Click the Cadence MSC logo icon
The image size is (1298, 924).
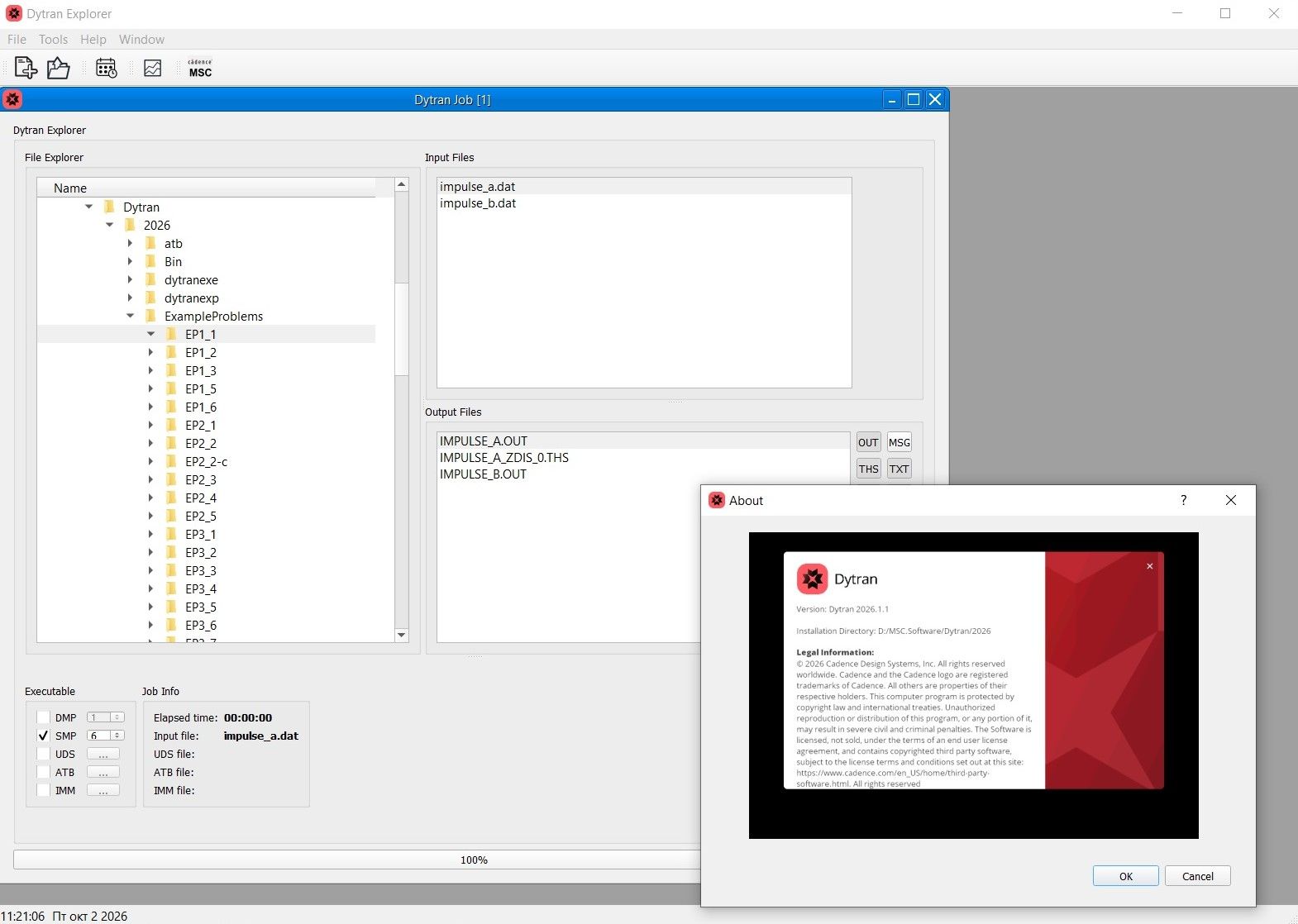[x=200, y=68]
